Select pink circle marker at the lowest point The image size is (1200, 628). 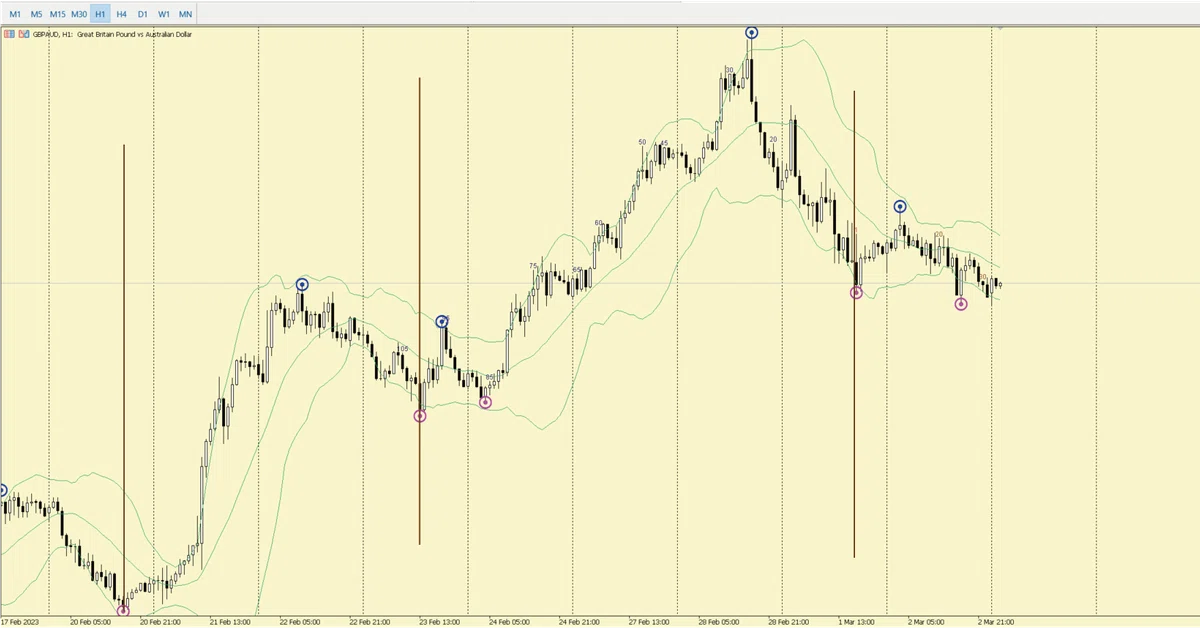pos(123,611)
